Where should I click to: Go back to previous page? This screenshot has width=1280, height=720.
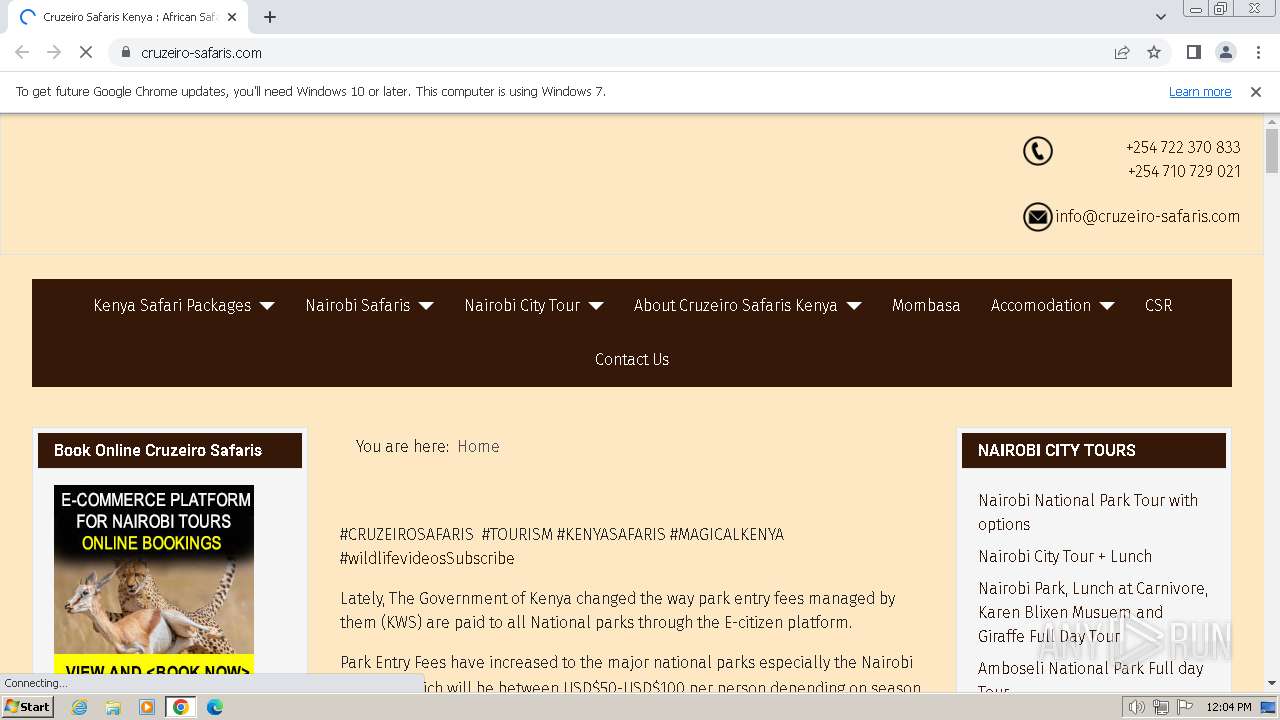coord(22,53)
